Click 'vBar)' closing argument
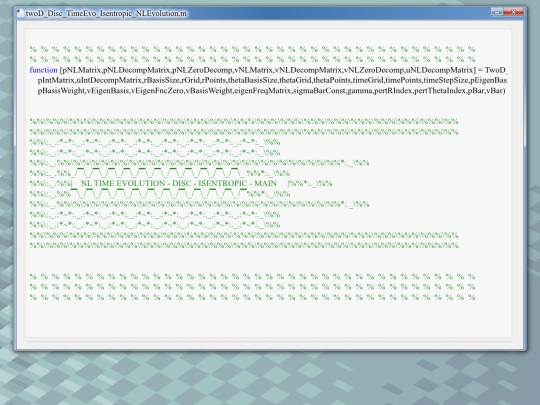The width and height of the screenshot is (540, 405). click(496, 91)
